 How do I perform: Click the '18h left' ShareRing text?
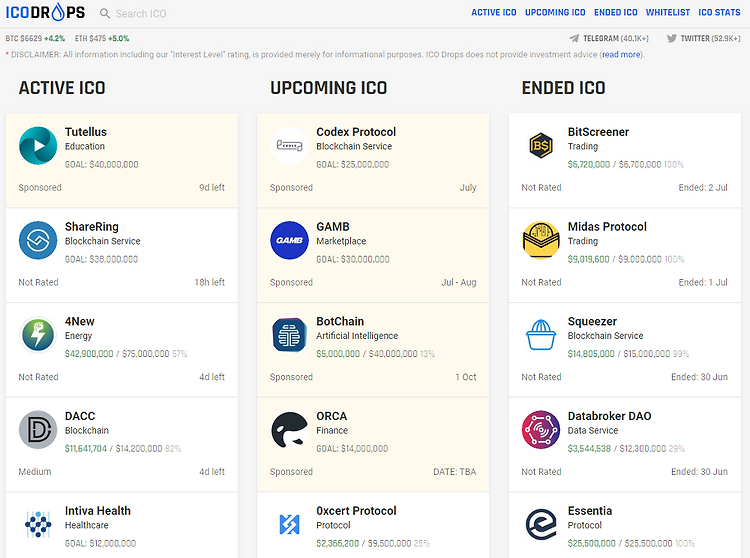(x=210, y=282)
